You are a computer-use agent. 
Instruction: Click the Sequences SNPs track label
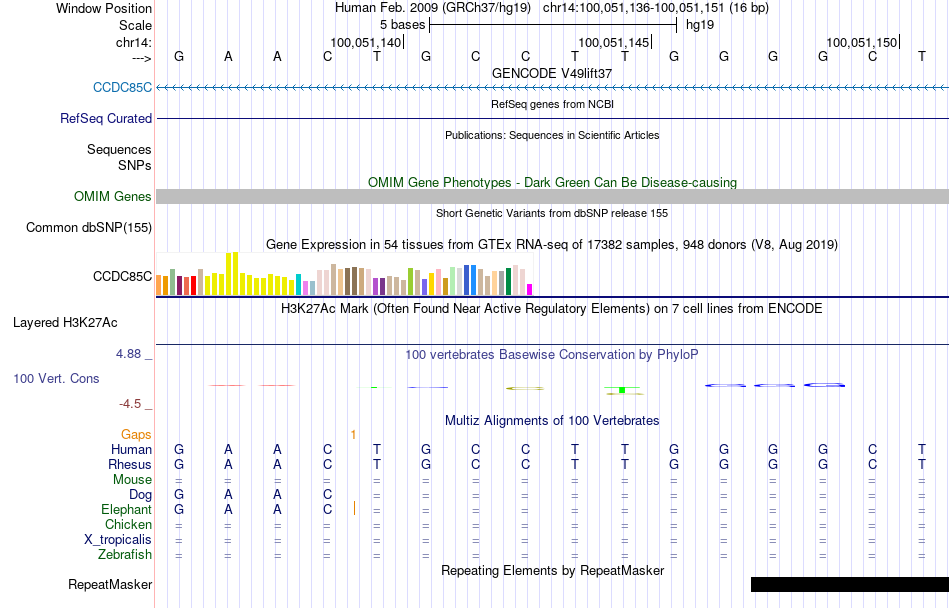pos(119,157)
